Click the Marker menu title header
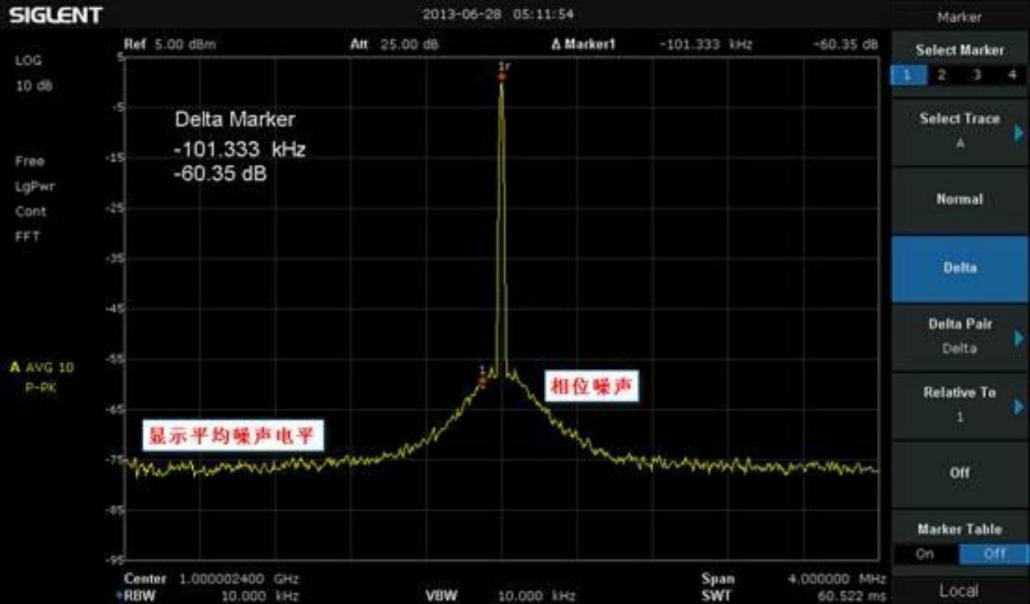The height and width of the screenshot is (604, 1030). tap(960, 17)
